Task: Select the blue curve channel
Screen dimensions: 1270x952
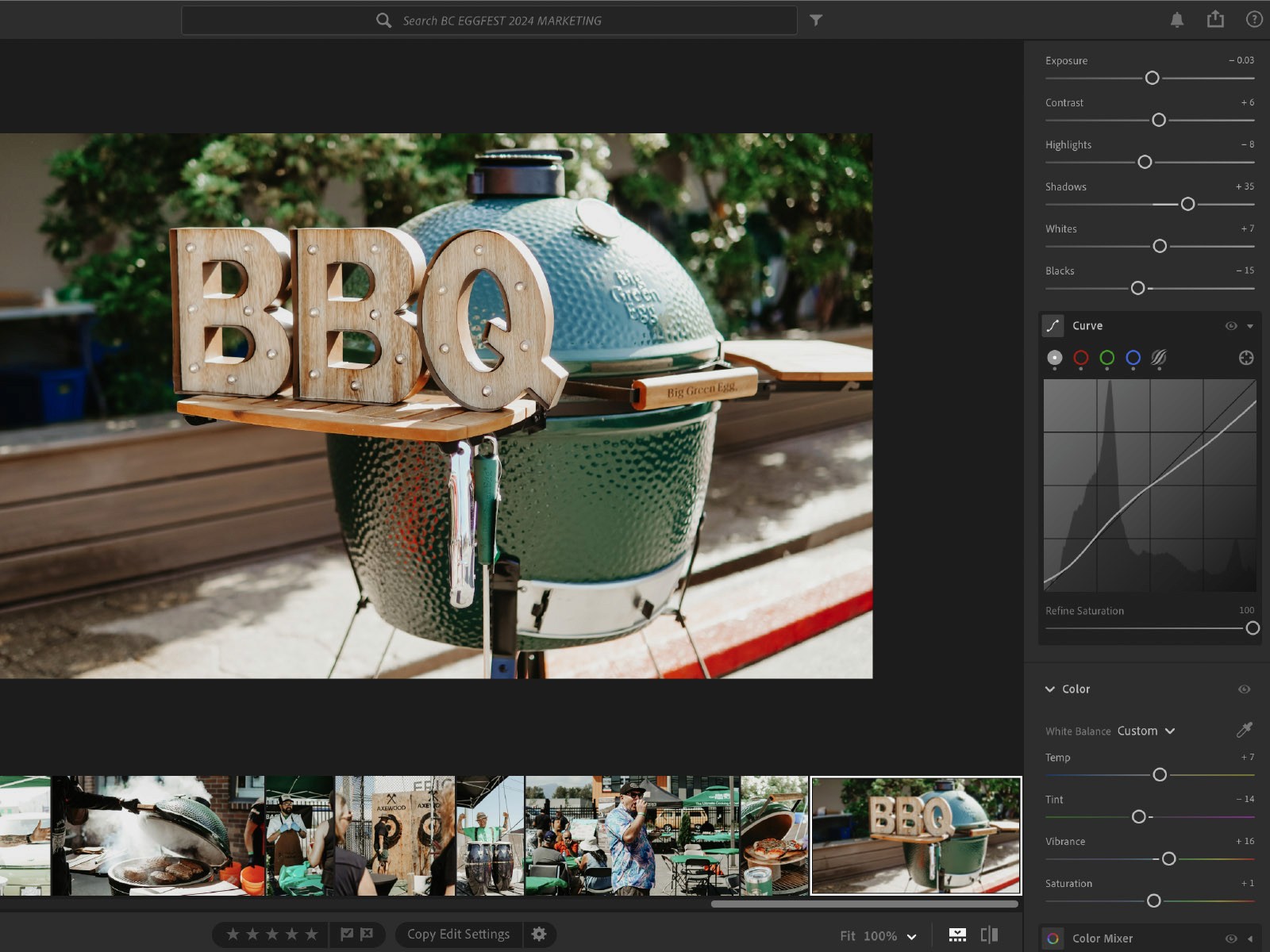Action: tap(1133, 358)
